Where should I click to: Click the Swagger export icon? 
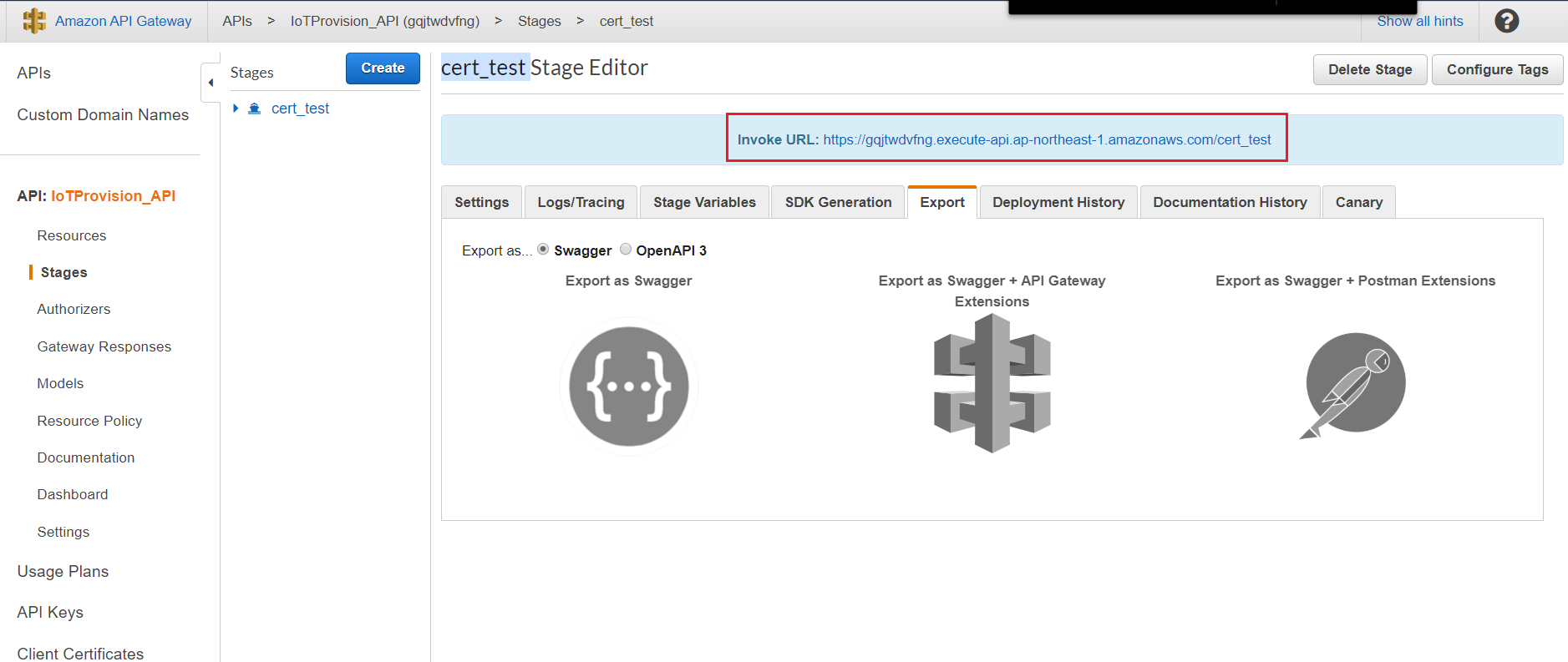pos(629,387)
